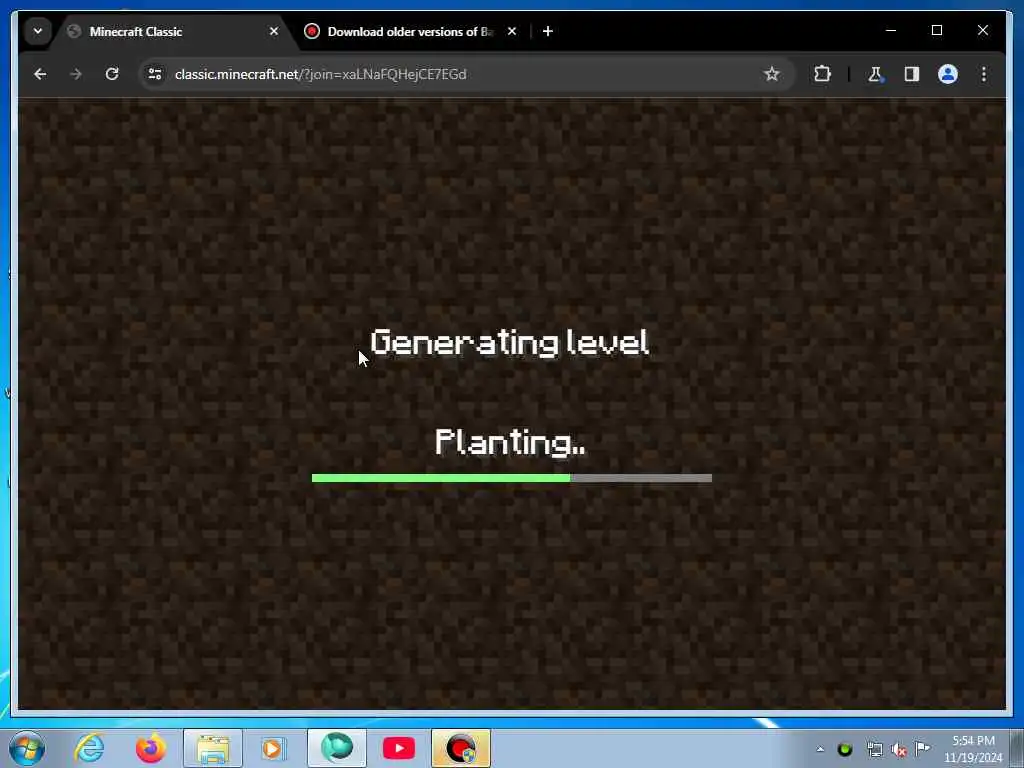Bookmark this page with the star

pos(772,74)
